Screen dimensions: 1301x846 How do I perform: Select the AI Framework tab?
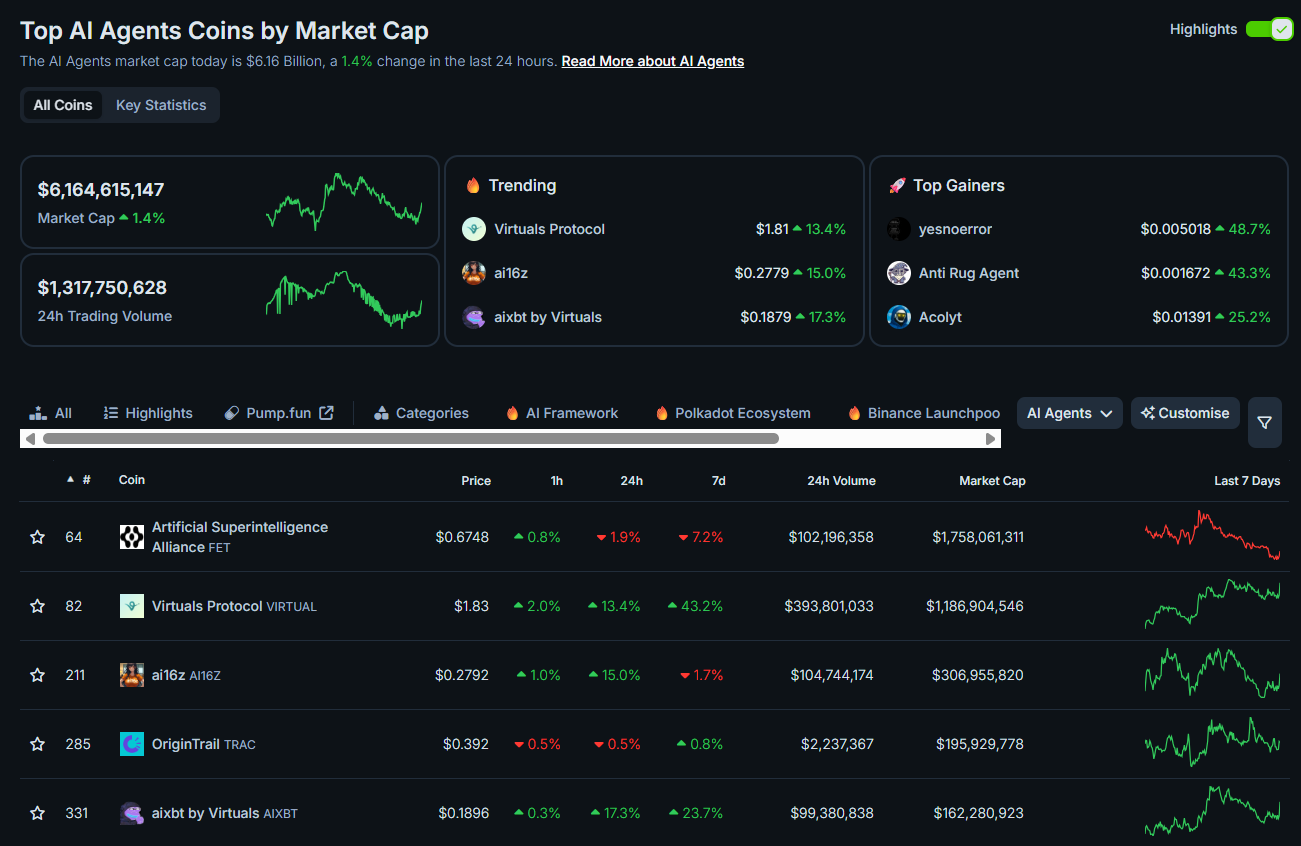click(x=562, y=413)
